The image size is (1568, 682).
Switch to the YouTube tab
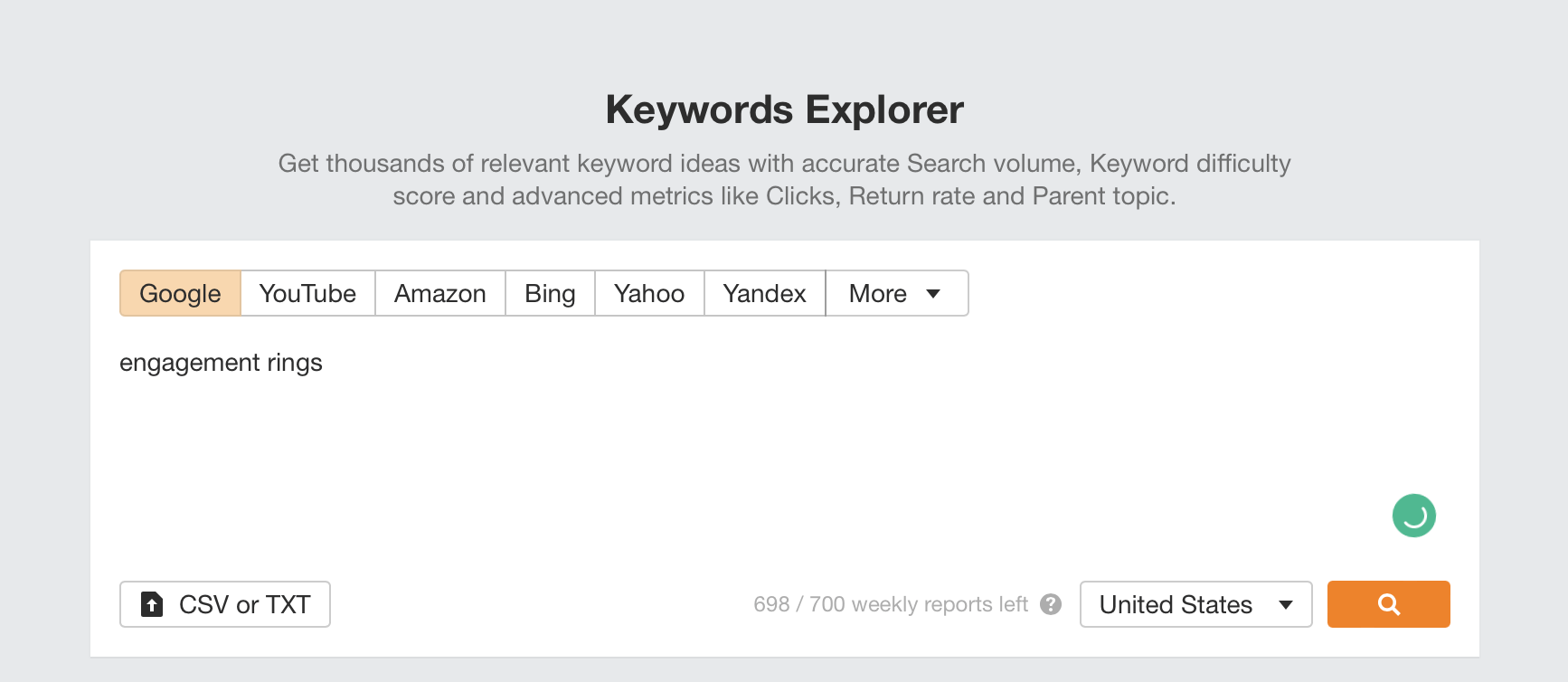(307, 293)
